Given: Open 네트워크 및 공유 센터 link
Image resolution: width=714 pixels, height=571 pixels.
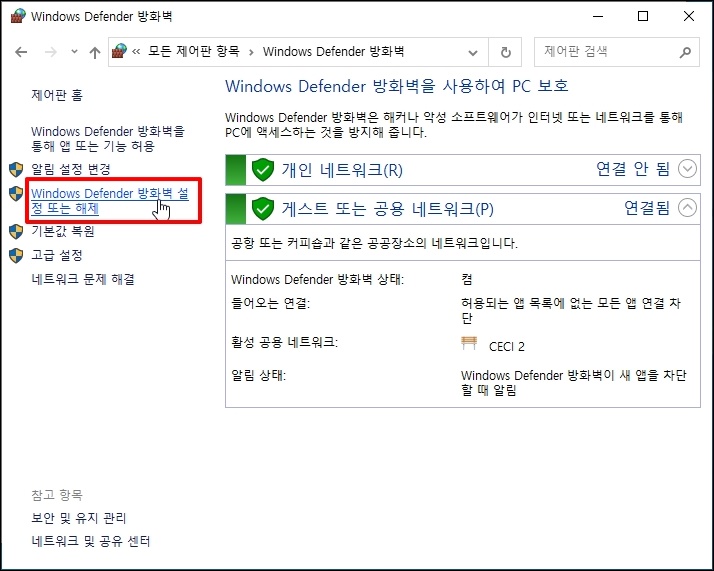Looking at the screenshot, I should [x=91, y=541].
